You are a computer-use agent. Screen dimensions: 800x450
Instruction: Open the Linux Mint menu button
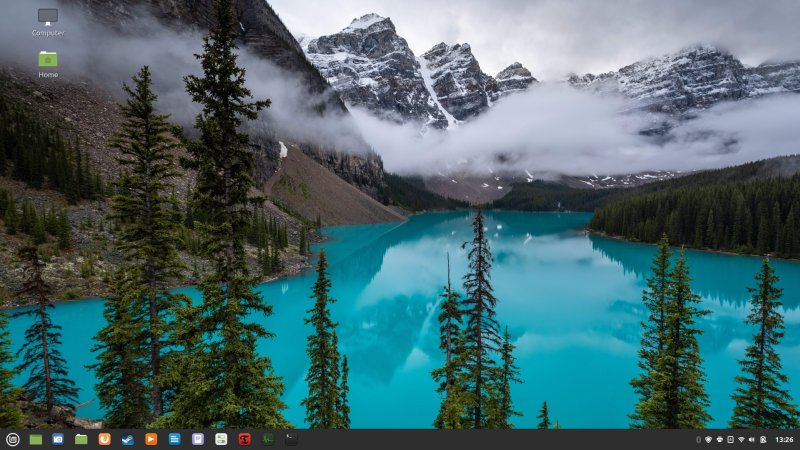click(13, 439)
